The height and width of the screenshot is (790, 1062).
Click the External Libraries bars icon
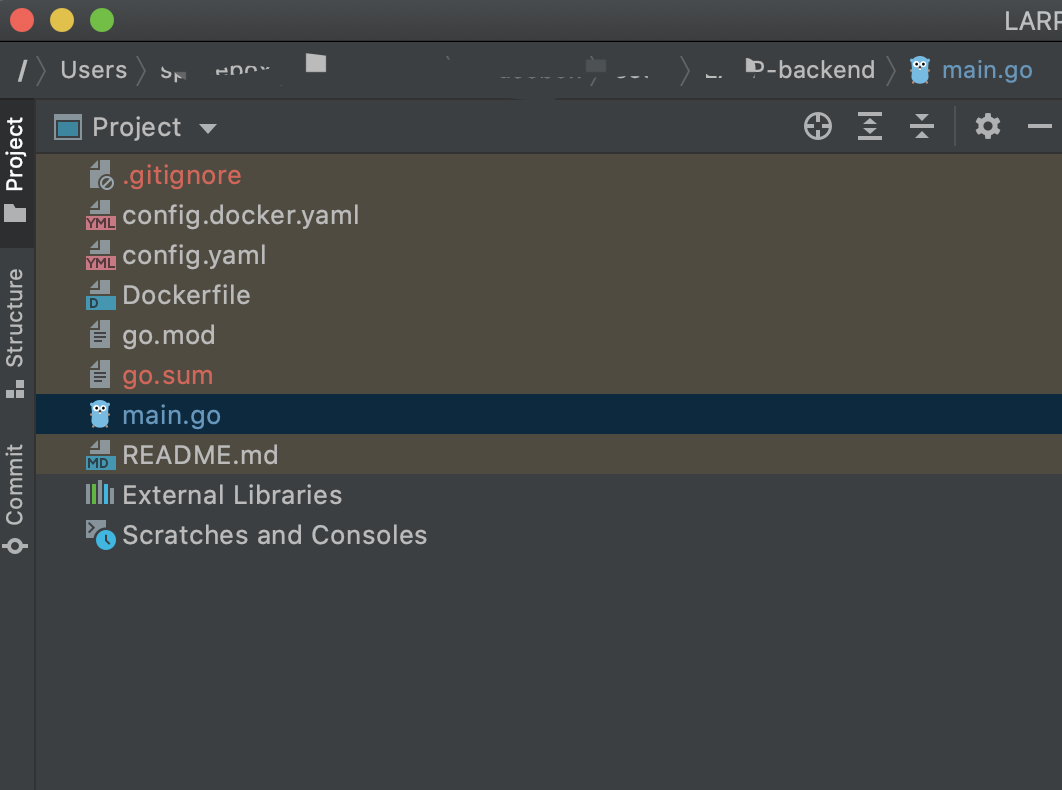click(x=100, y=494)
